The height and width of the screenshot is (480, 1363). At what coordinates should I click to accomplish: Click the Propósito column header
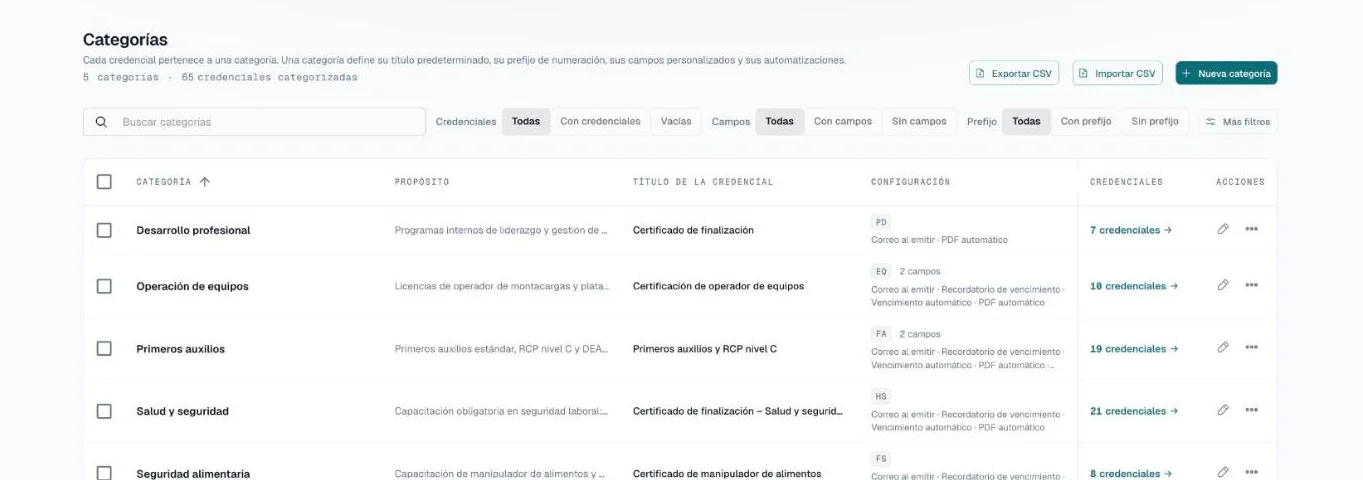[x=422, y=182]
